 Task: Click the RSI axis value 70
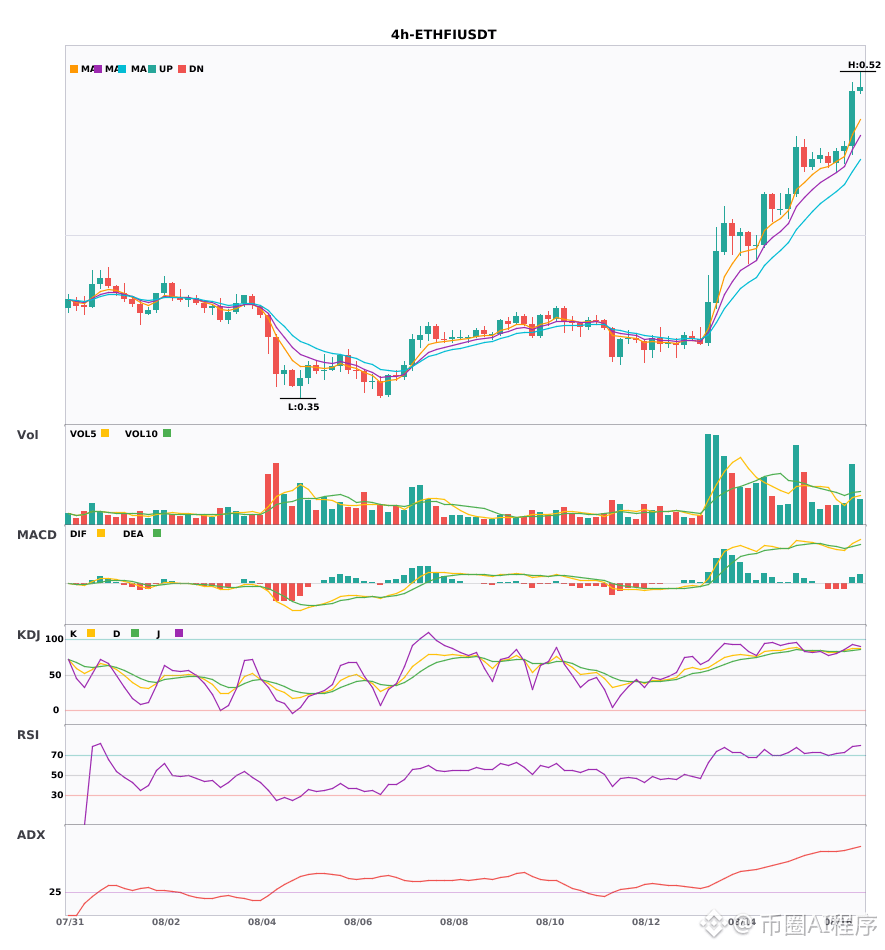click(57, 755)
